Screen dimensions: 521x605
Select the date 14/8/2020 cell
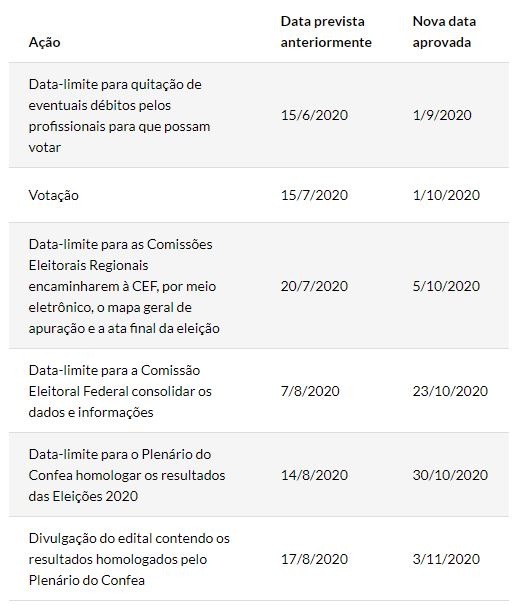click(314, 475)
